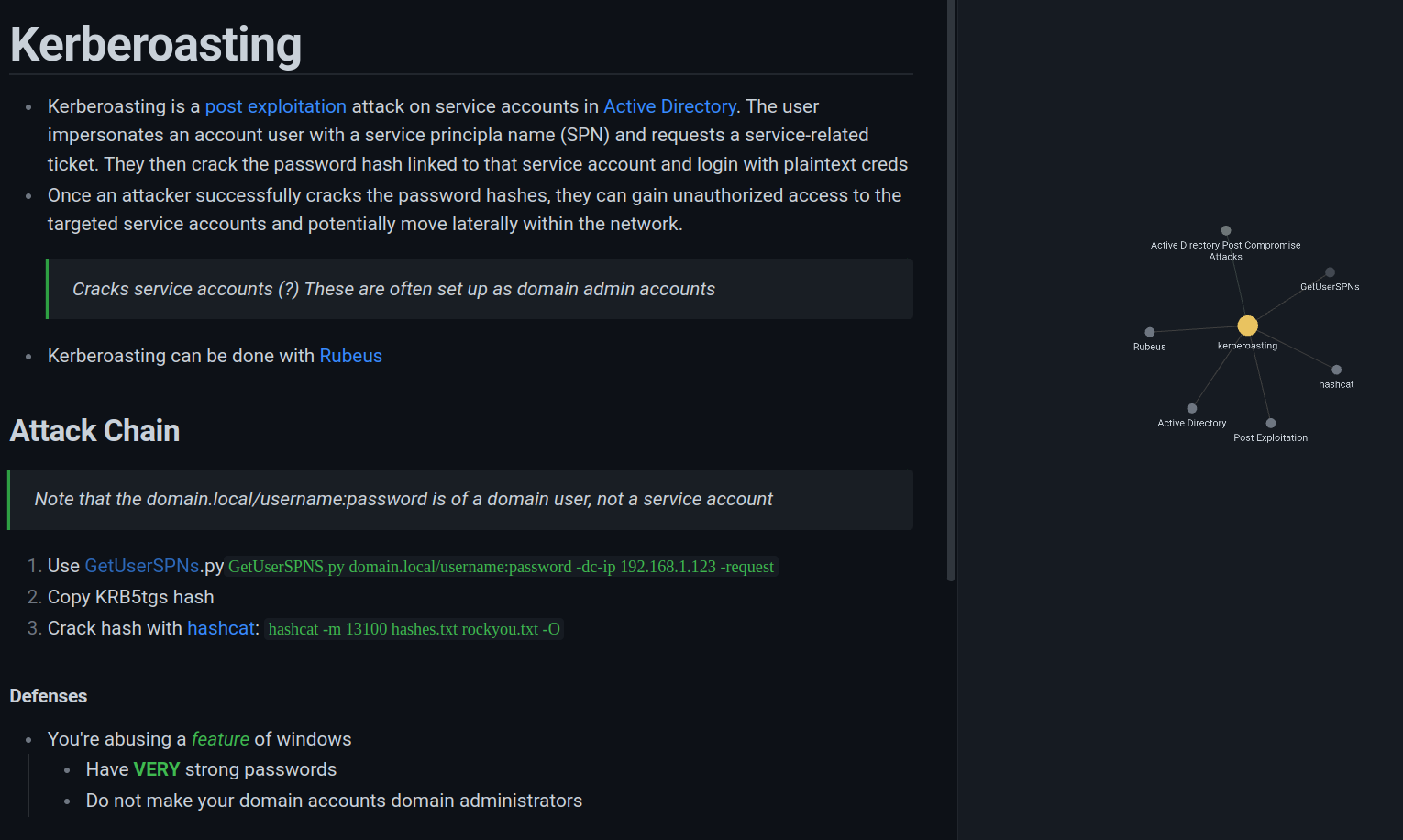Screen dimensions: 1403x840
Task: Open the Rubeus link in the note
Action: [350, 356]
